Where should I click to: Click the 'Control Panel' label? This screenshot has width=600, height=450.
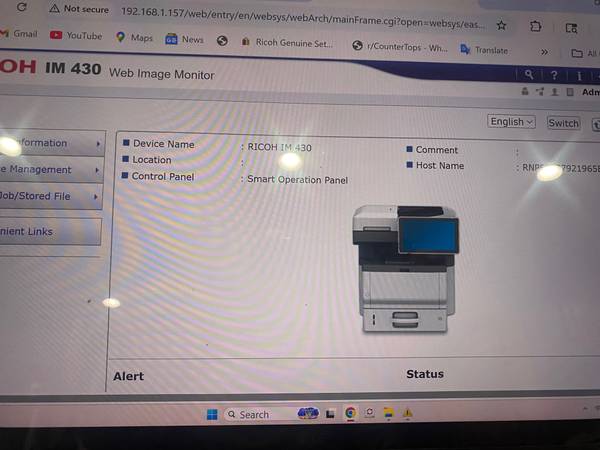(x=163, y=176)
